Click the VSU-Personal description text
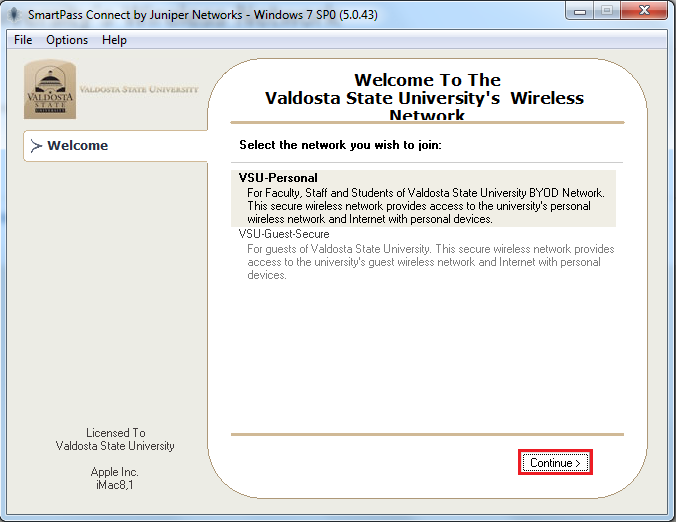 point(426,206)
